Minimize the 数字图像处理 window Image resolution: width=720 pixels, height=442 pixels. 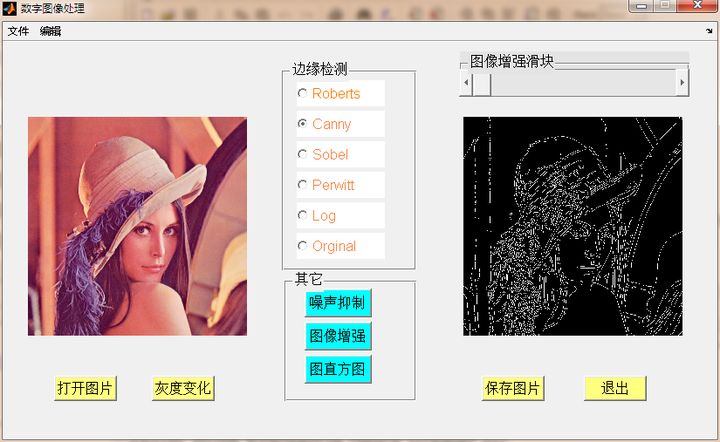[641, 6]
